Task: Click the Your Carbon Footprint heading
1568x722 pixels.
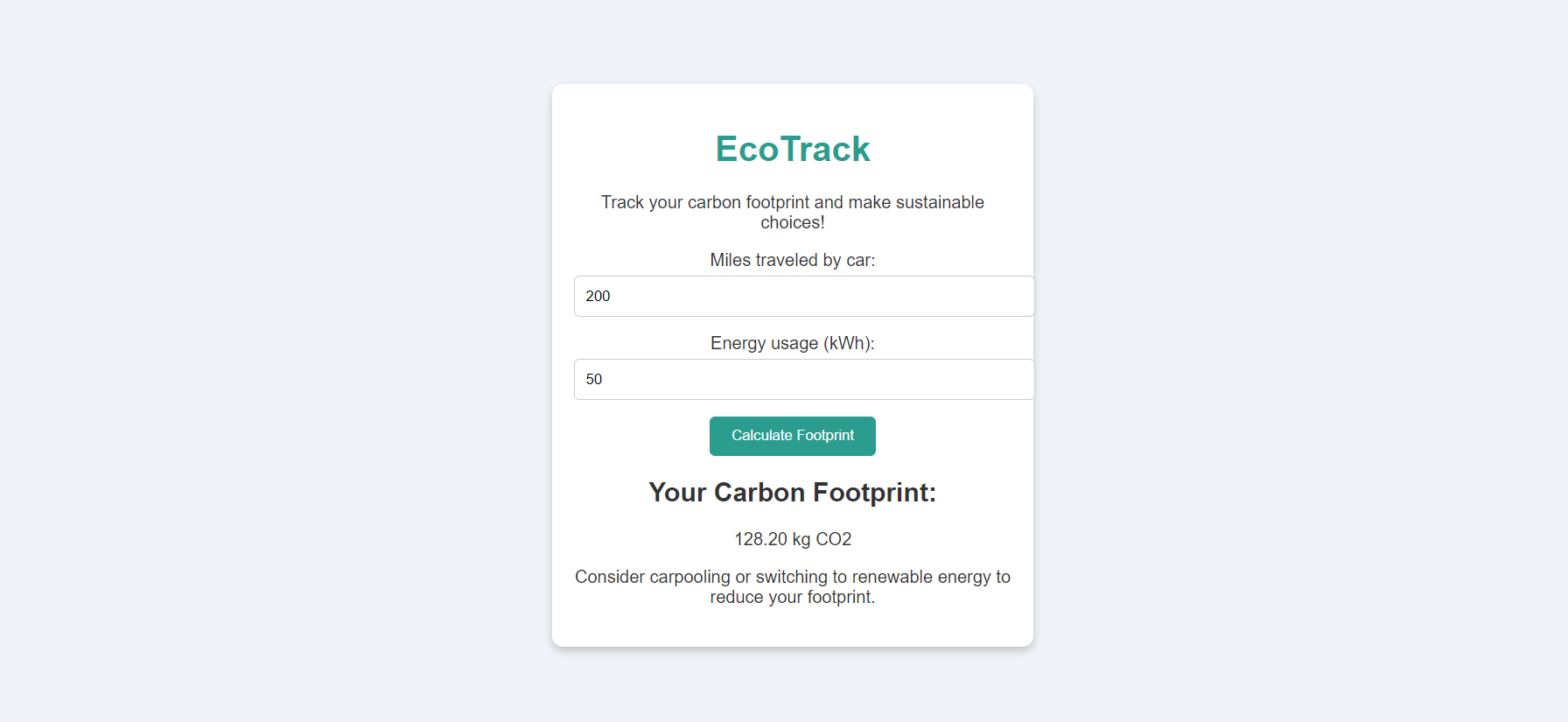Action: point(792,492)
